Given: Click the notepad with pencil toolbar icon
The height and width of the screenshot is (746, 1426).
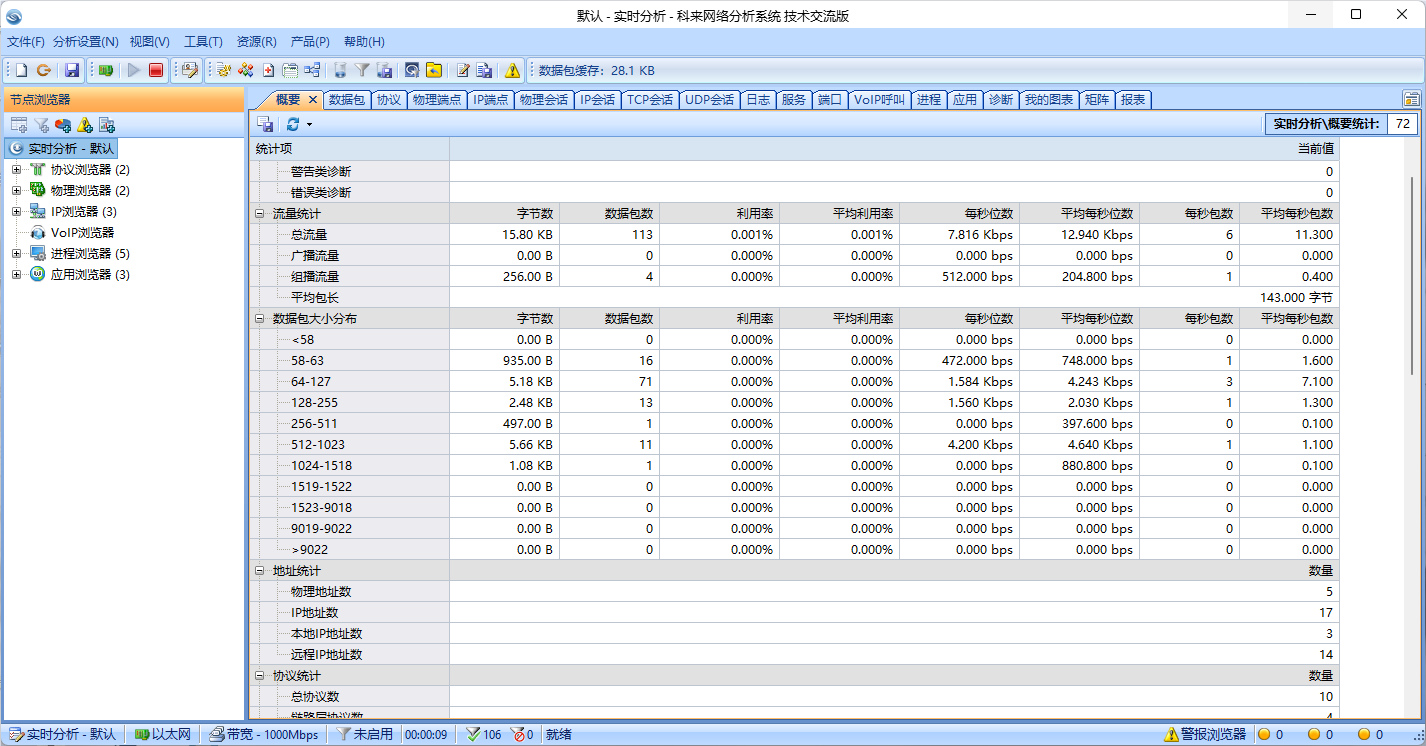Looking at the screenshot, I should tap(463, 70).
